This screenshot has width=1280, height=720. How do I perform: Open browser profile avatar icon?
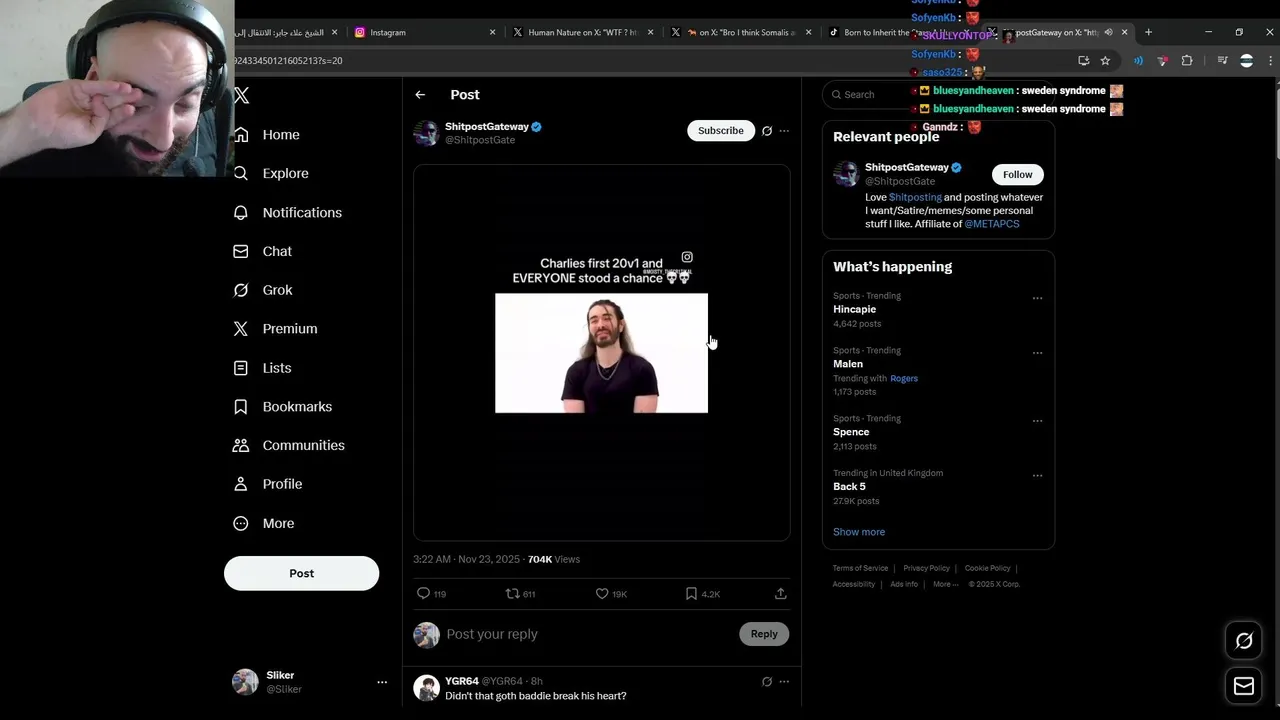(1246, 61)
